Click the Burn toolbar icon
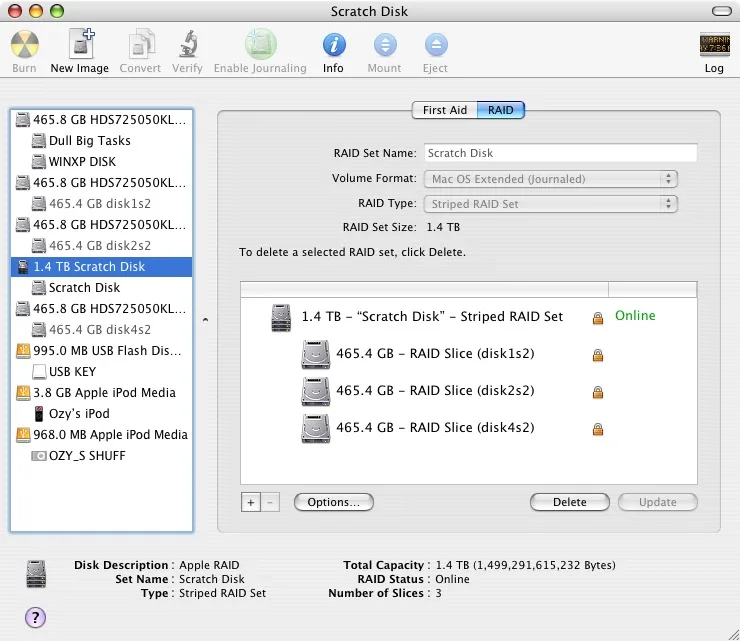Image resolution: width=740 pixels, height=641 pixels. pos(24,45)
